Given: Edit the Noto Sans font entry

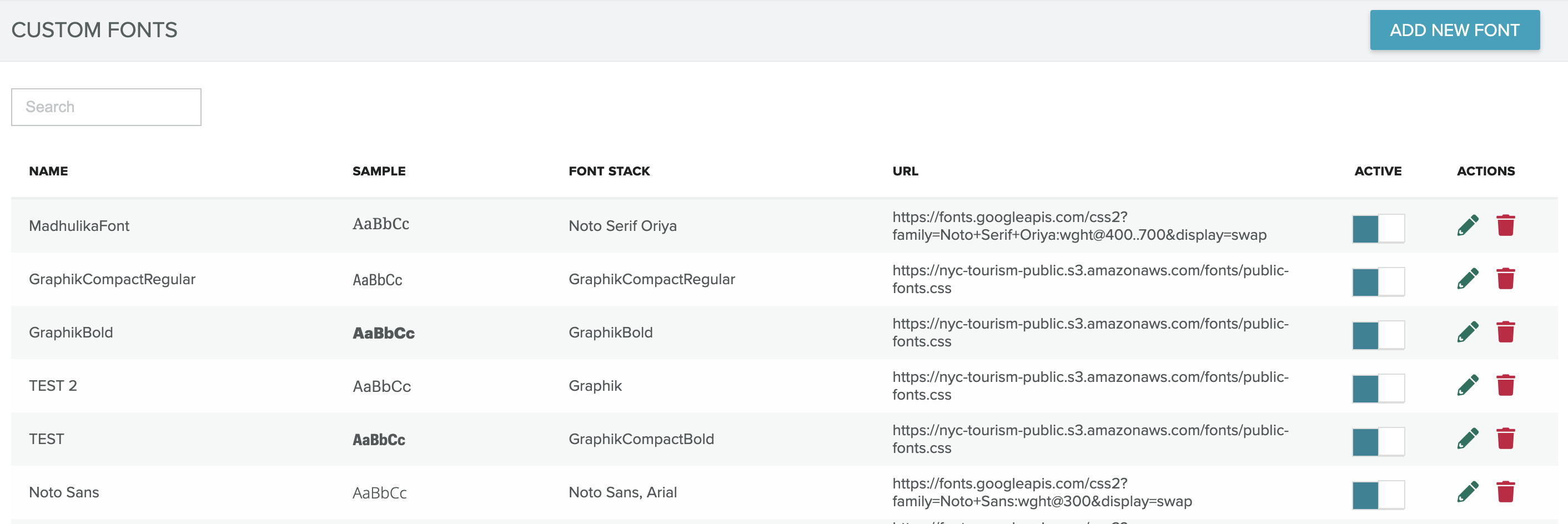Looking at the screenshot, I should click(x=1468, y=492).
